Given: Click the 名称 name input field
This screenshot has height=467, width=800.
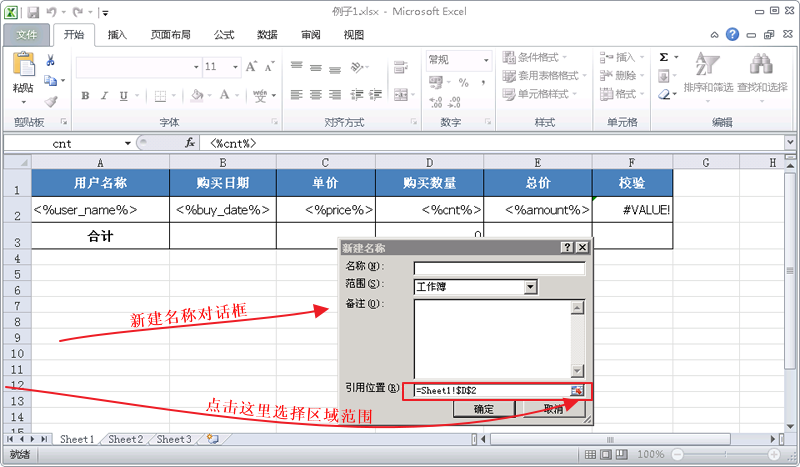Looking at the screenshot, I should pos(499,268).
